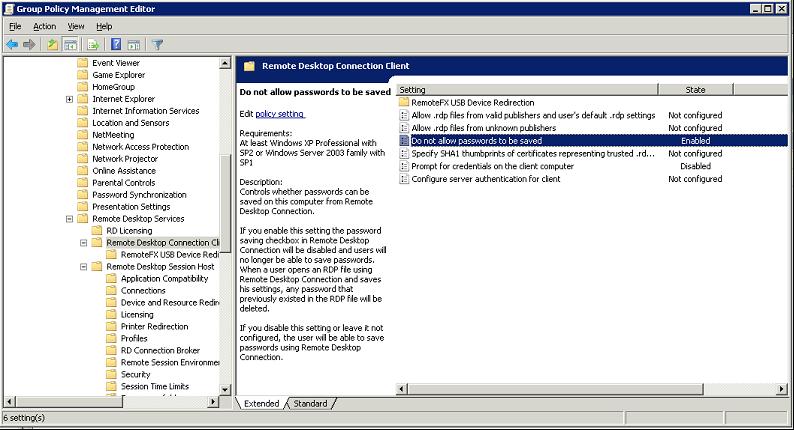Viewport: 794px width, 430px height.
Task: Click the Export list toolbar icon
Action: (93, 45)
